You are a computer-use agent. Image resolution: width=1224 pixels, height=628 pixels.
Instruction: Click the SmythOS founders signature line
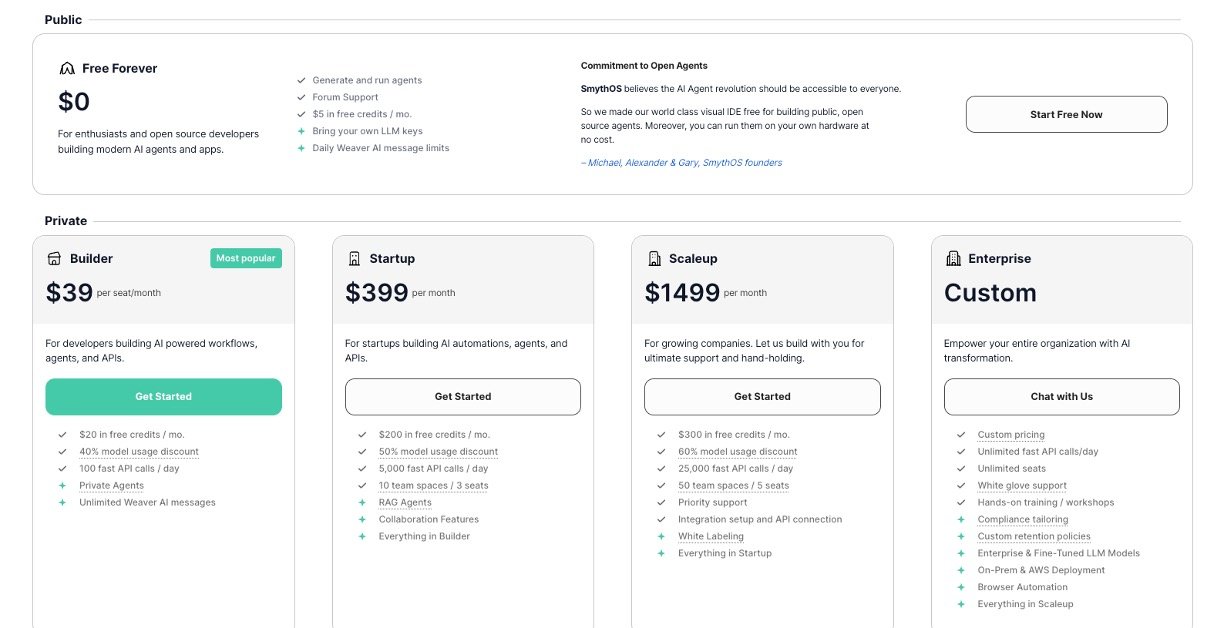point(682,163)
